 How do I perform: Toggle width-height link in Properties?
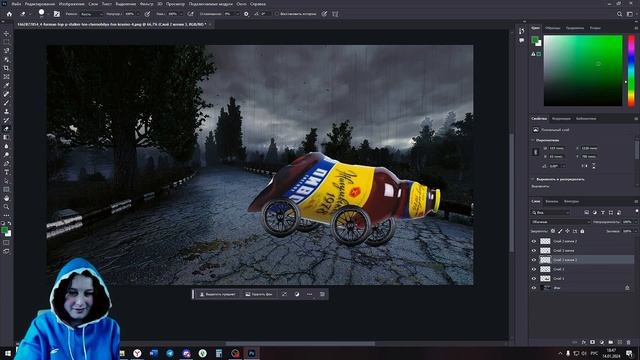pyautogui.click(x=536, y=152)
